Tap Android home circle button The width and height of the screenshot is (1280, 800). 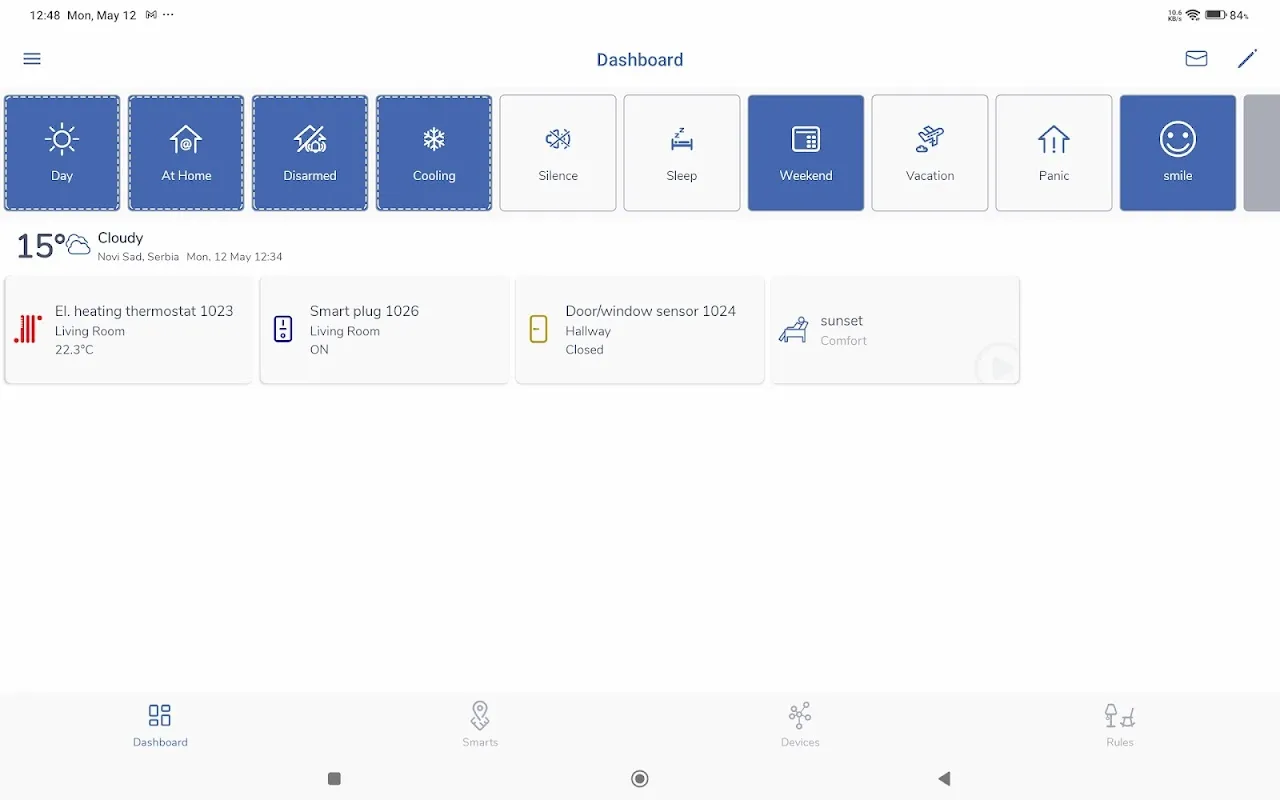point(640,779)
